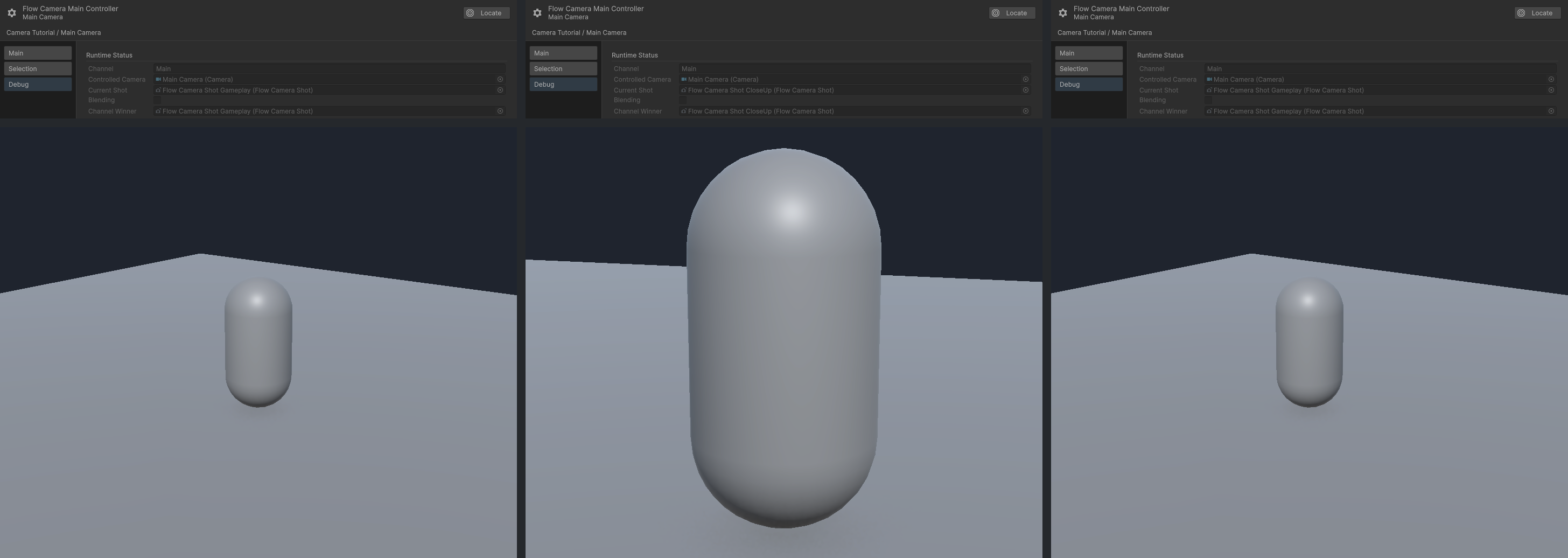
Task: Open object picker beside Current Shot CloseUp field
Action: tap(1026, 90)
